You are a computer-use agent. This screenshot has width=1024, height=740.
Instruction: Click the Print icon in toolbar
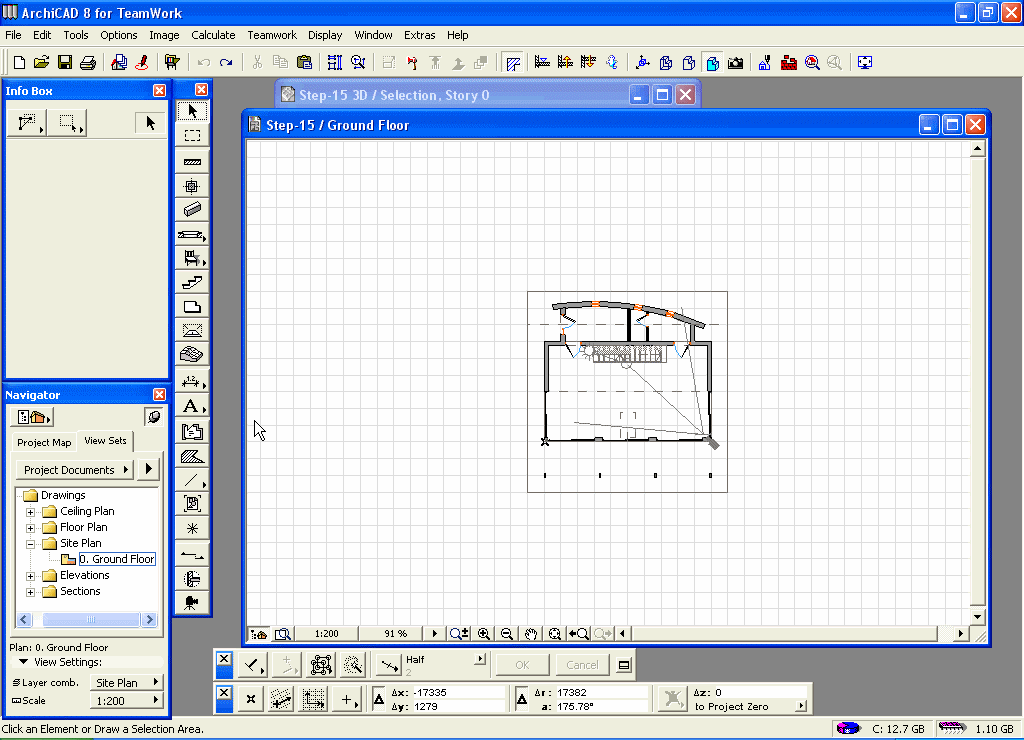click(88, 62)
